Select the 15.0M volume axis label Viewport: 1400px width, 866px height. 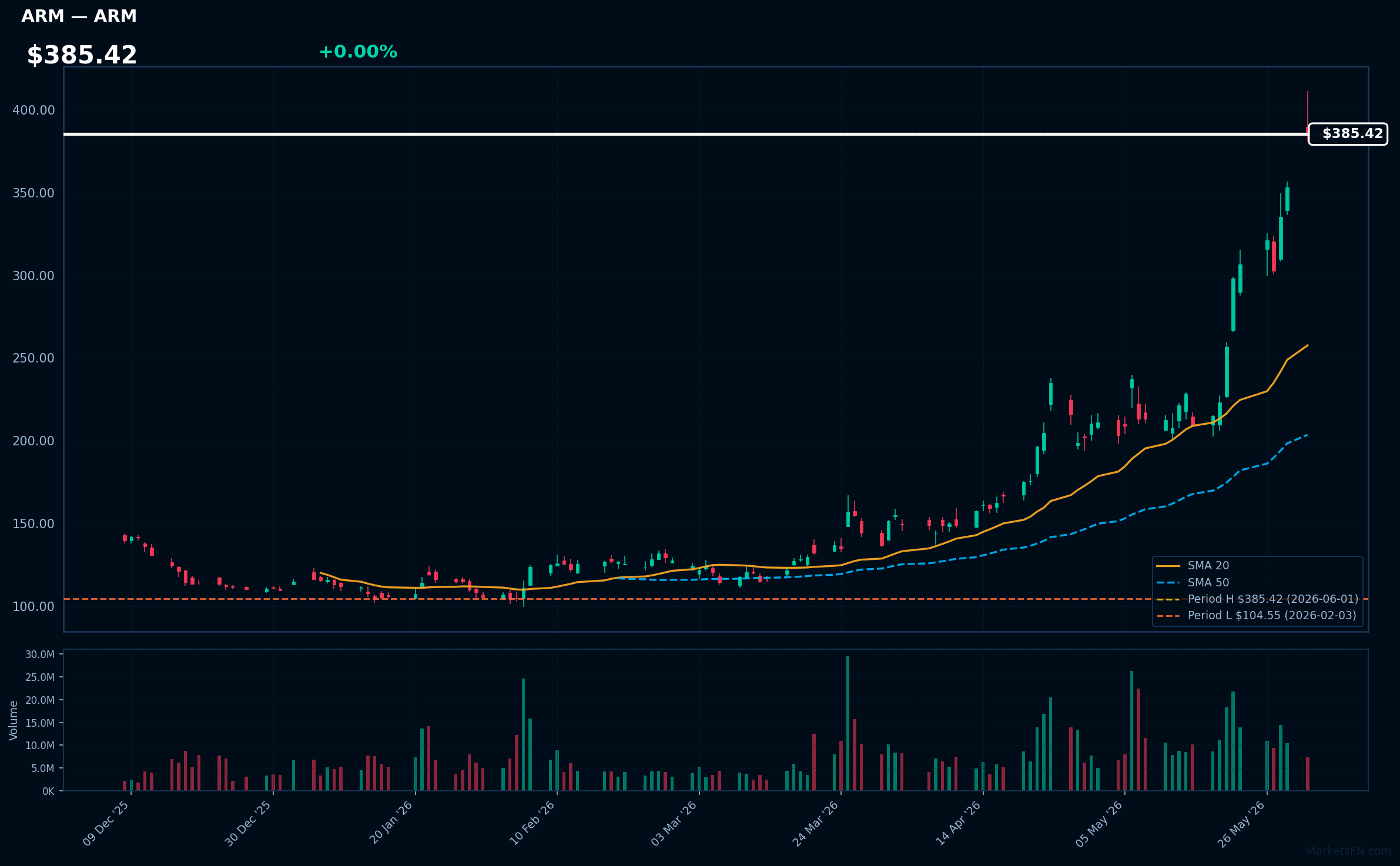(40, 723)
